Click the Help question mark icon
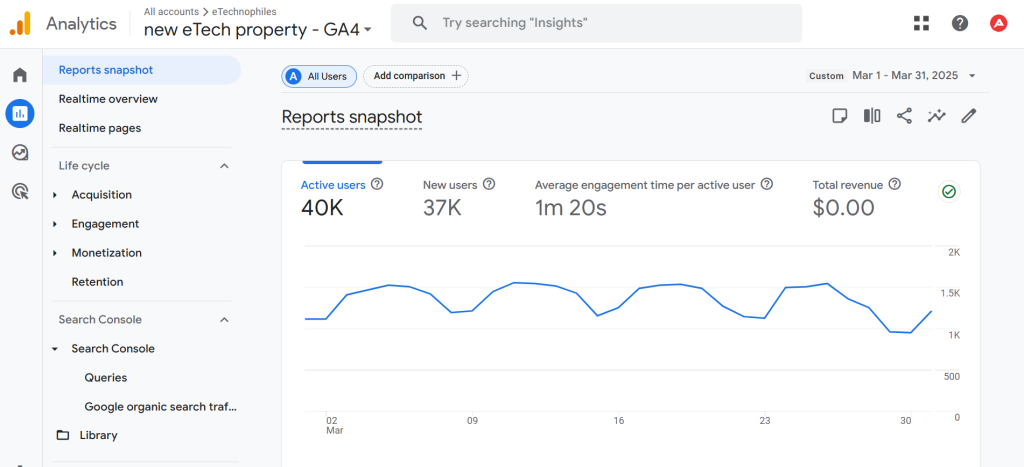Screen dimensions: 1024x467 pyautogui.click(x=960, y=23)
